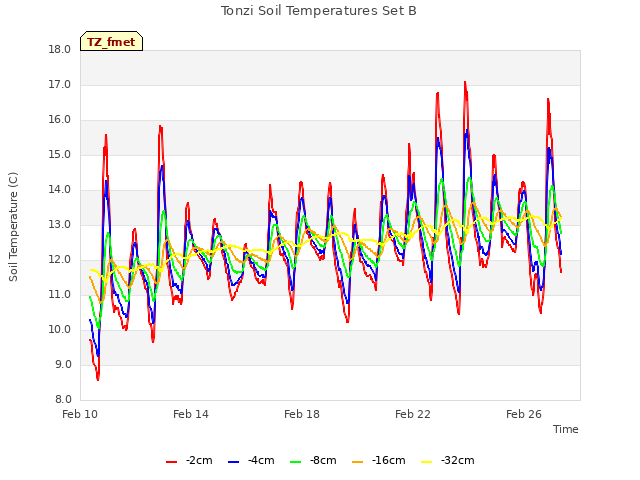Click the 8.0 y-axis tick label
Screen dimensions: 640x480
click(63, 400)
